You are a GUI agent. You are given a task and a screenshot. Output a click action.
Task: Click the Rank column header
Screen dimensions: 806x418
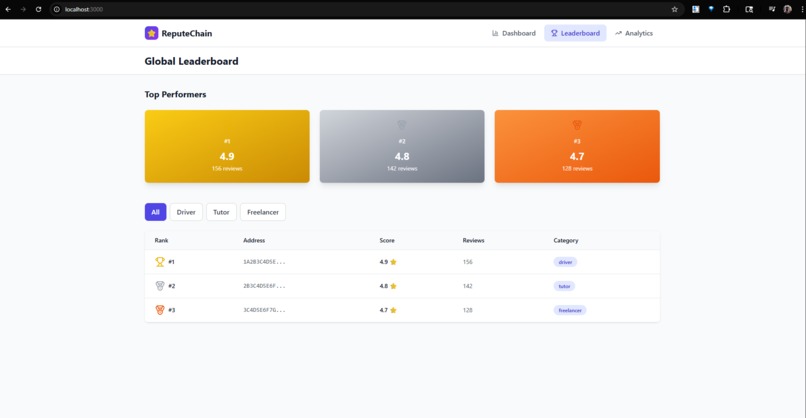(x=161, y=240)
